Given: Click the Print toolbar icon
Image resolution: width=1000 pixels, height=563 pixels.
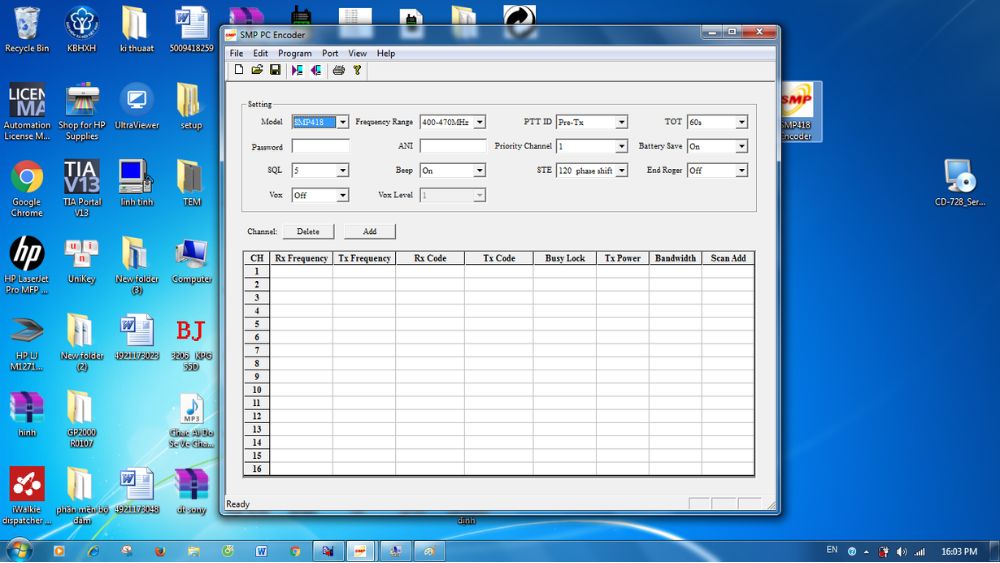Looking at the screenshot, I should (339, 70).
